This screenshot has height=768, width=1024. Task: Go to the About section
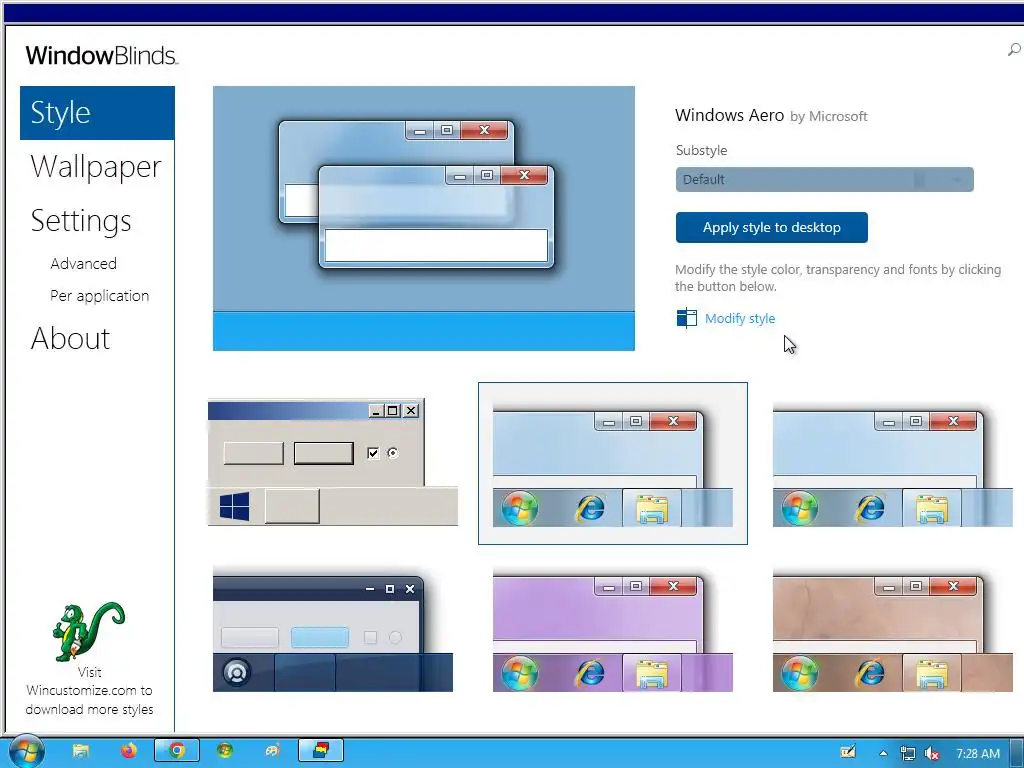pos(71,339)
